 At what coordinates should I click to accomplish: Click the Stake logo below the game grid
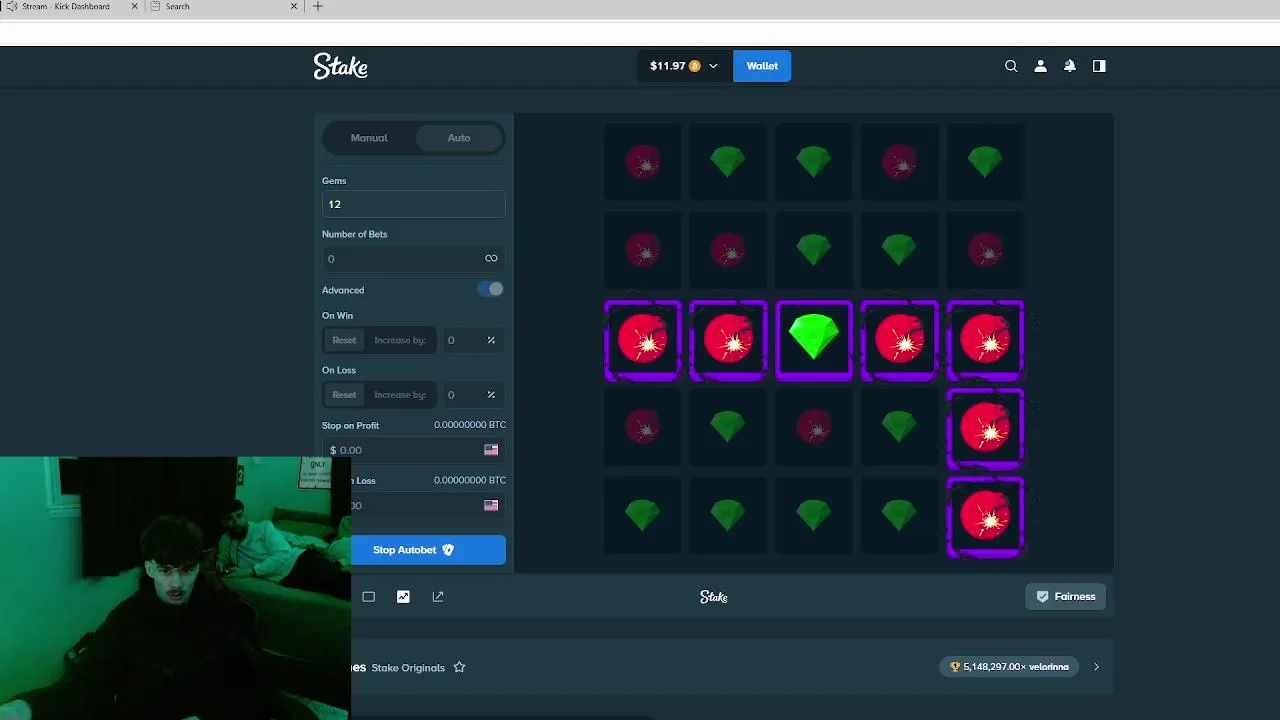[x=714, y=597]
